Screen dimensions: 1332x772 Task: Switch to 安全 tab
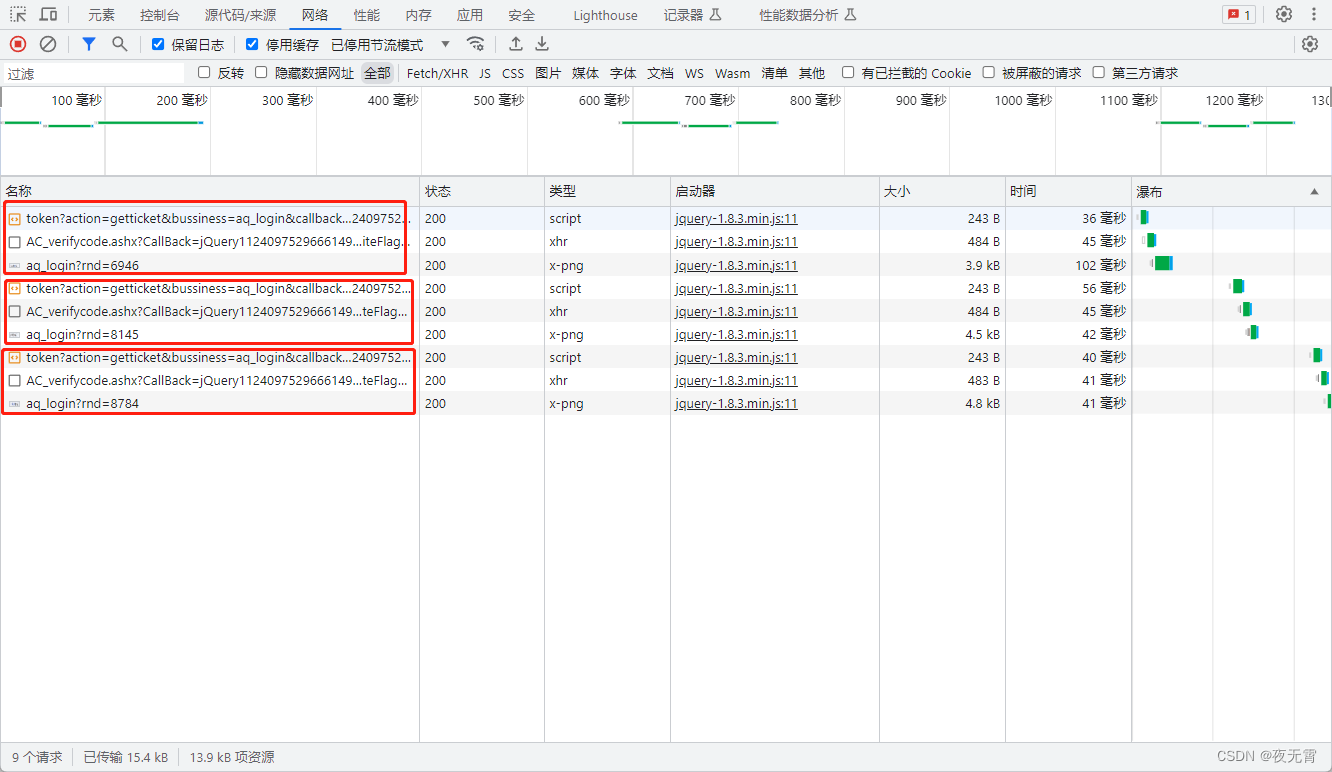521,15
